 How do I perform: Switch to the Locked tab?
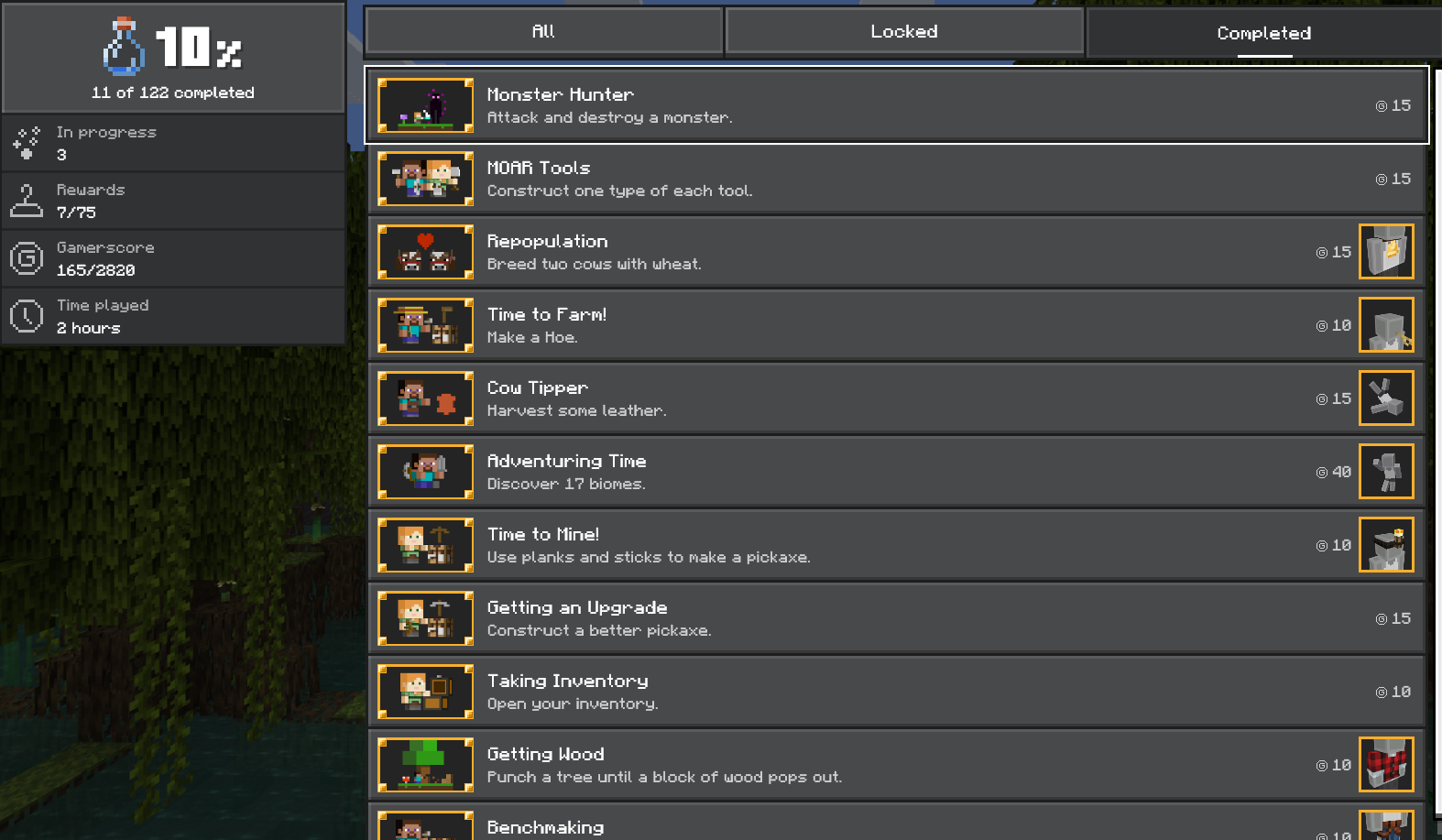click(x=904, y=32)
